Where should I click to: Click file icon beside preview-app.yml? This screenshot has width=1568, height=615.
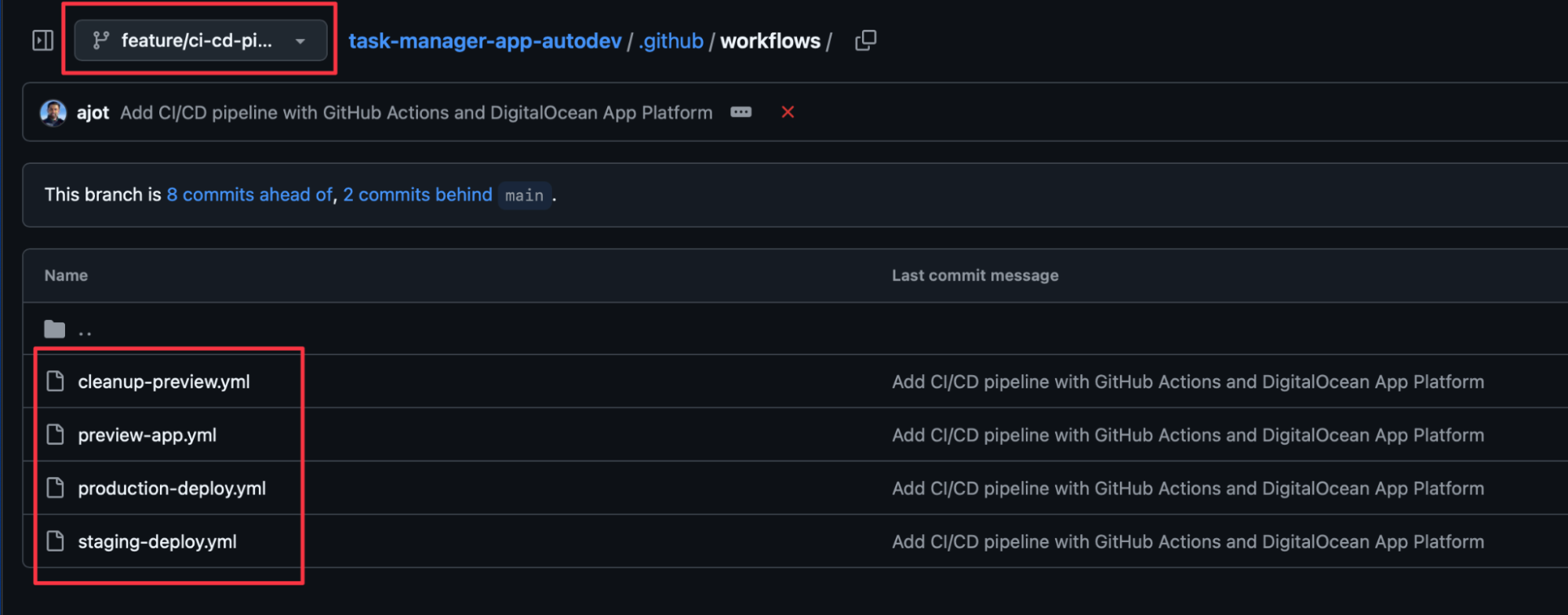[x=55, y=435]
